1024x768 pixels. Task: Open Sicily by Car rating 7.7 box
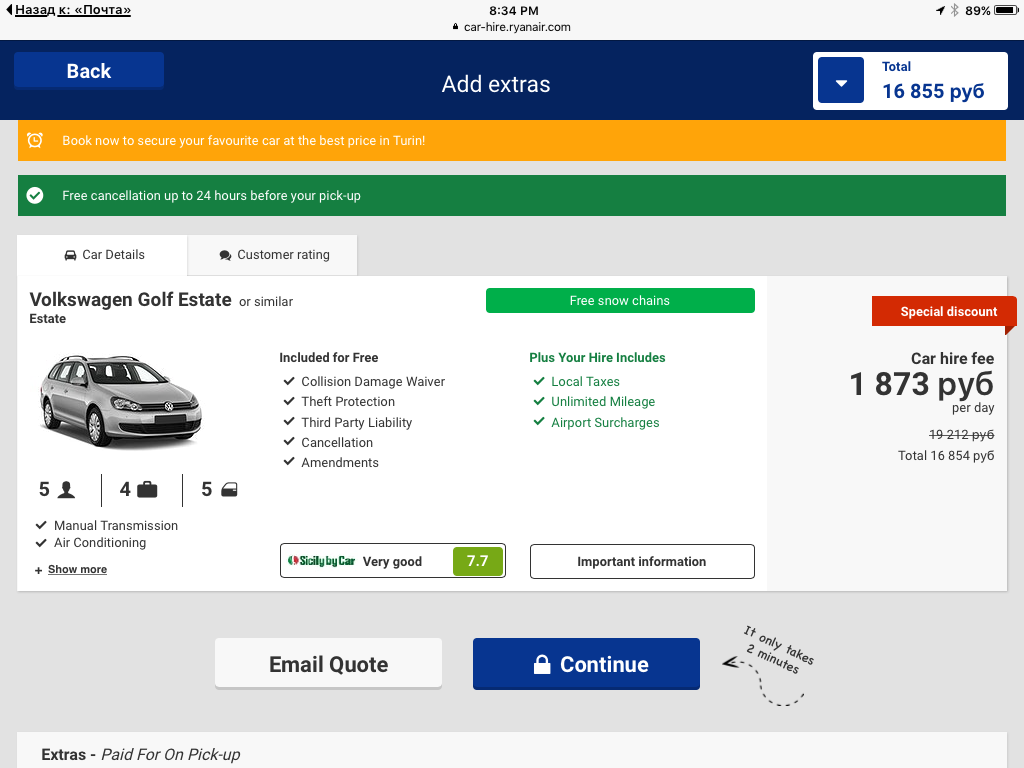tap(392, 561)
